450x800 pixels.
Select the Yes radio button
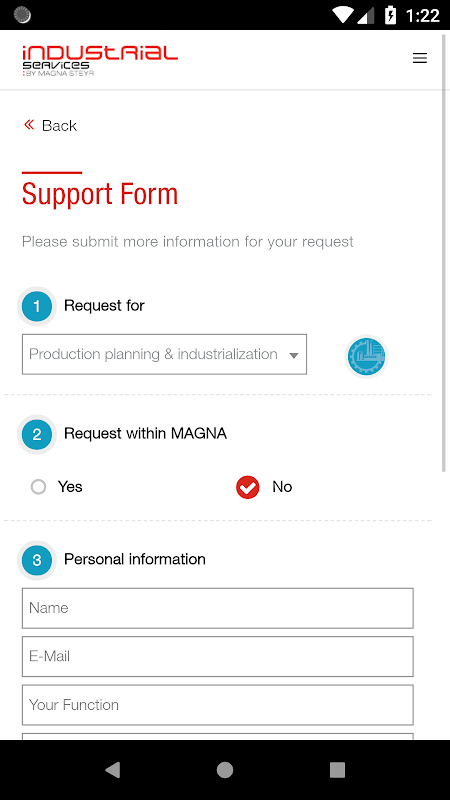38,487
